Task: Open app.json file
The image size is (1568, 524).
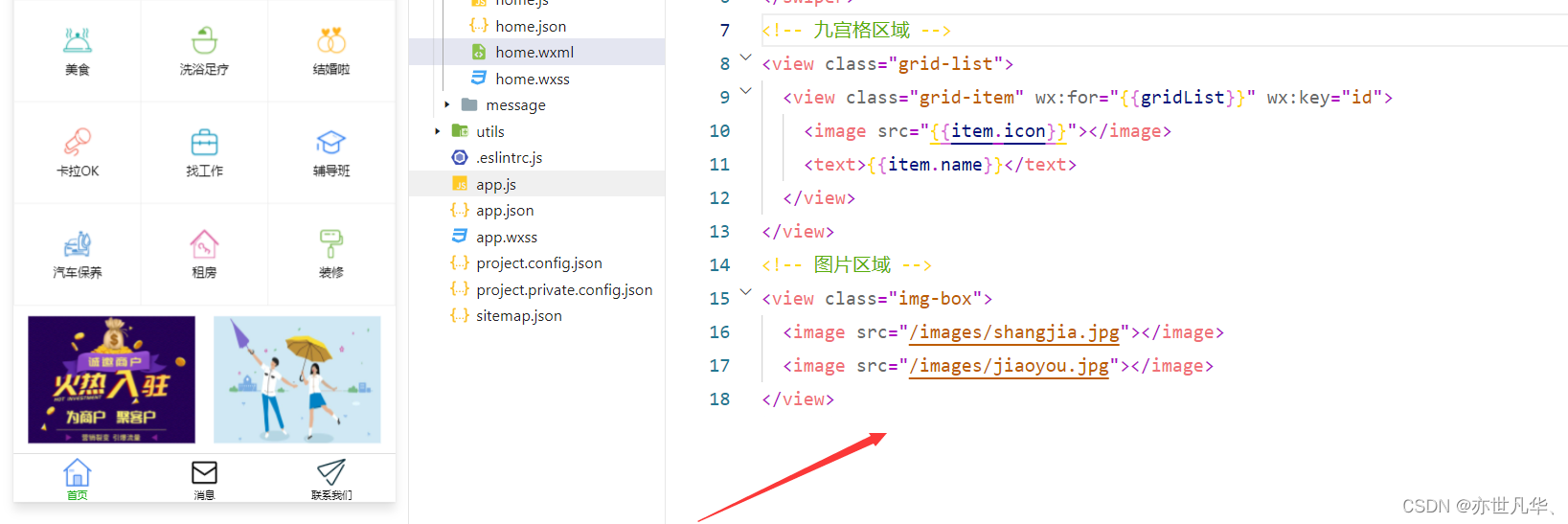Action: (505, 210)
